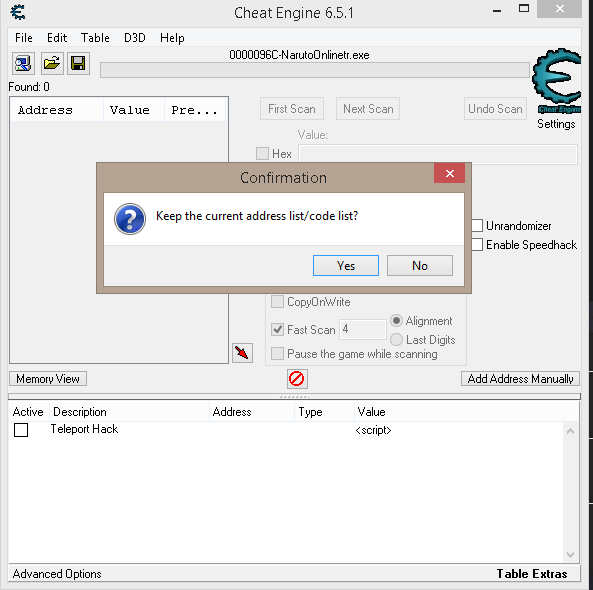Open the D3D menu
Image resolution: width=593 pixels, height=590 pixels.
(x=135, y=38)
